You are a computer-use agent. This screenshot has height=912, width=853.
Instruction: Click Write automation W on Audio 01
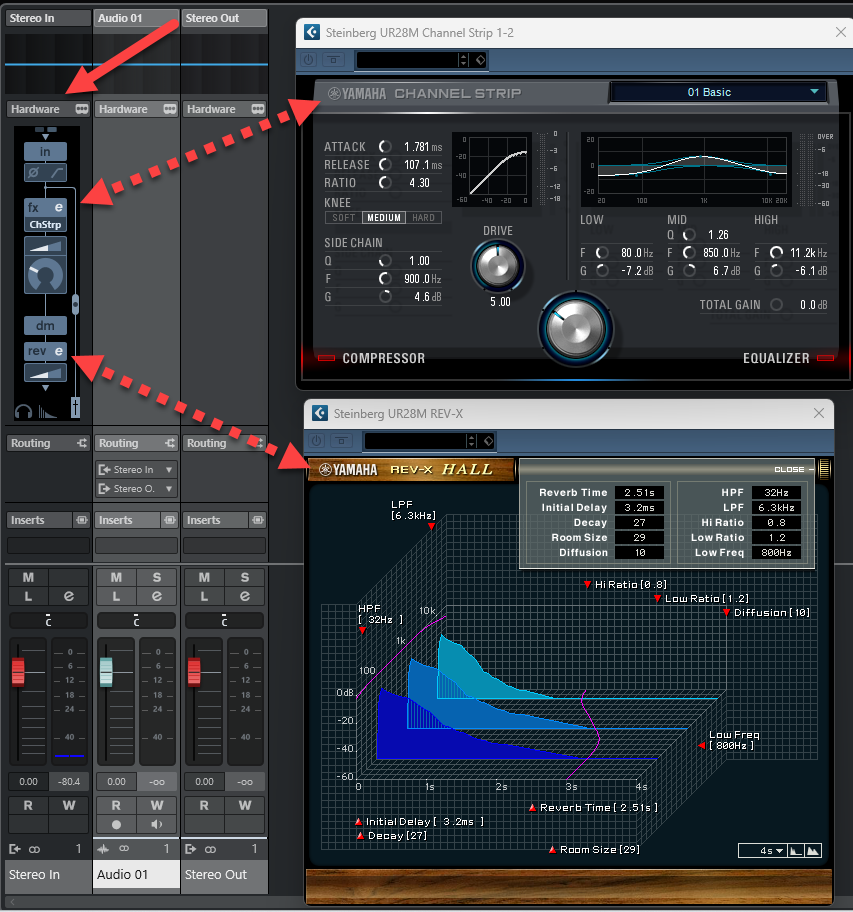(156, 806)
